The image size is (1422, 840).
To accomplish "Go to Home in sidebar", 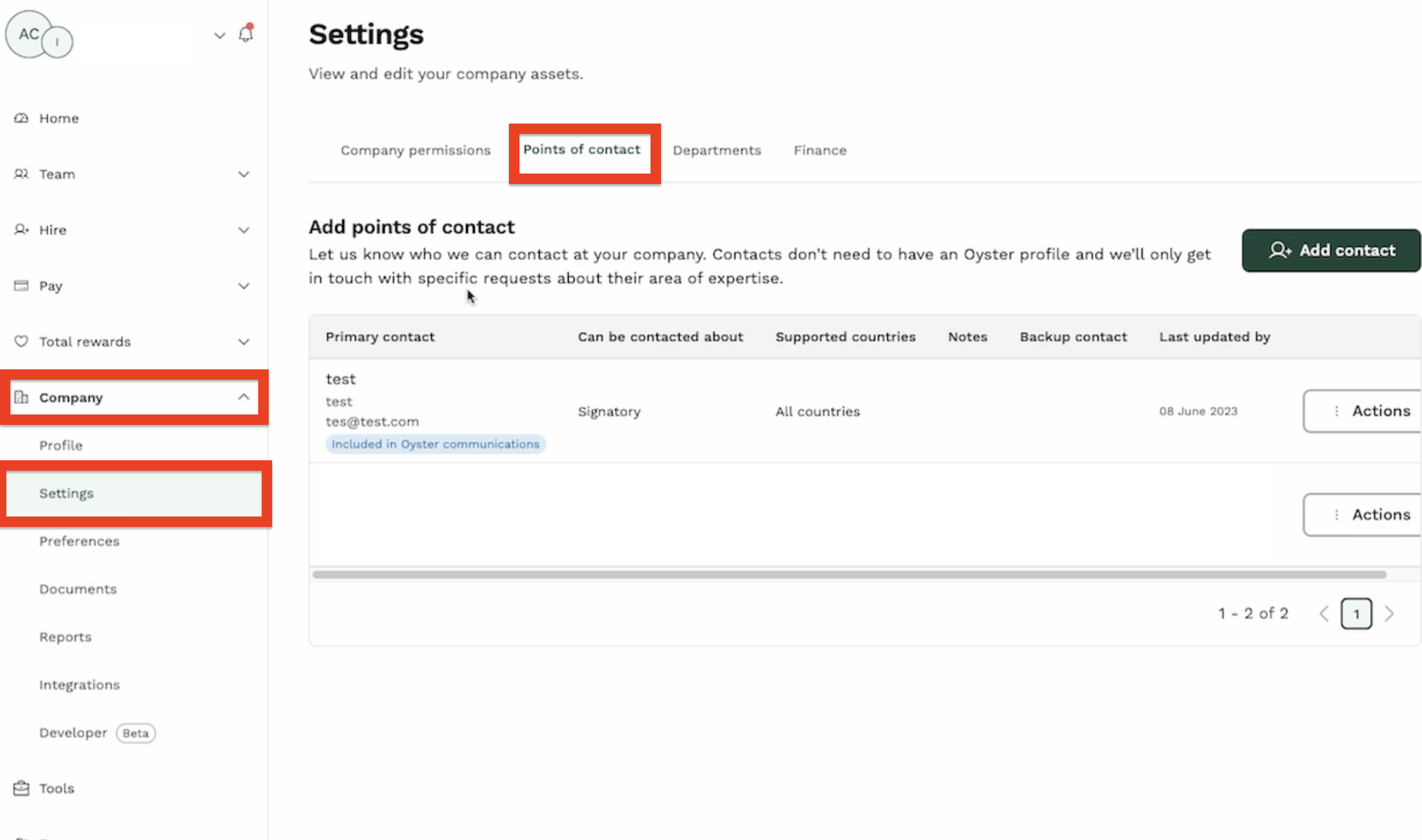I will click(59, 119).
